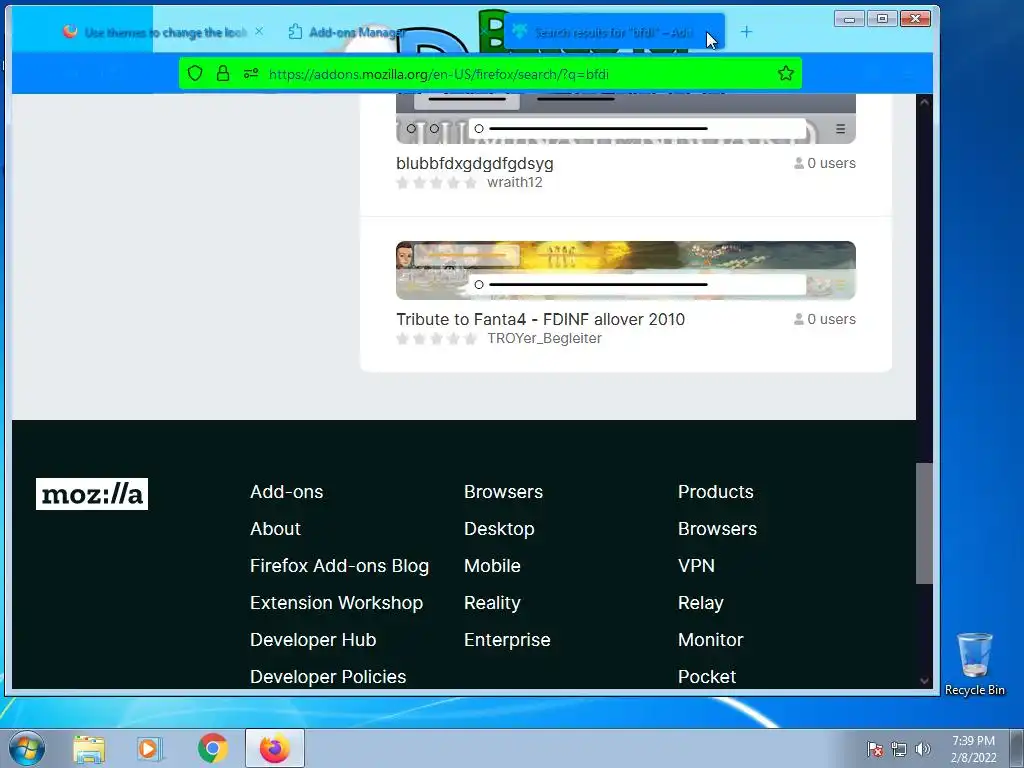
Task: Launch Windows Media Player from taskbar
Action: pyautogui.click(x=150, y=749)
